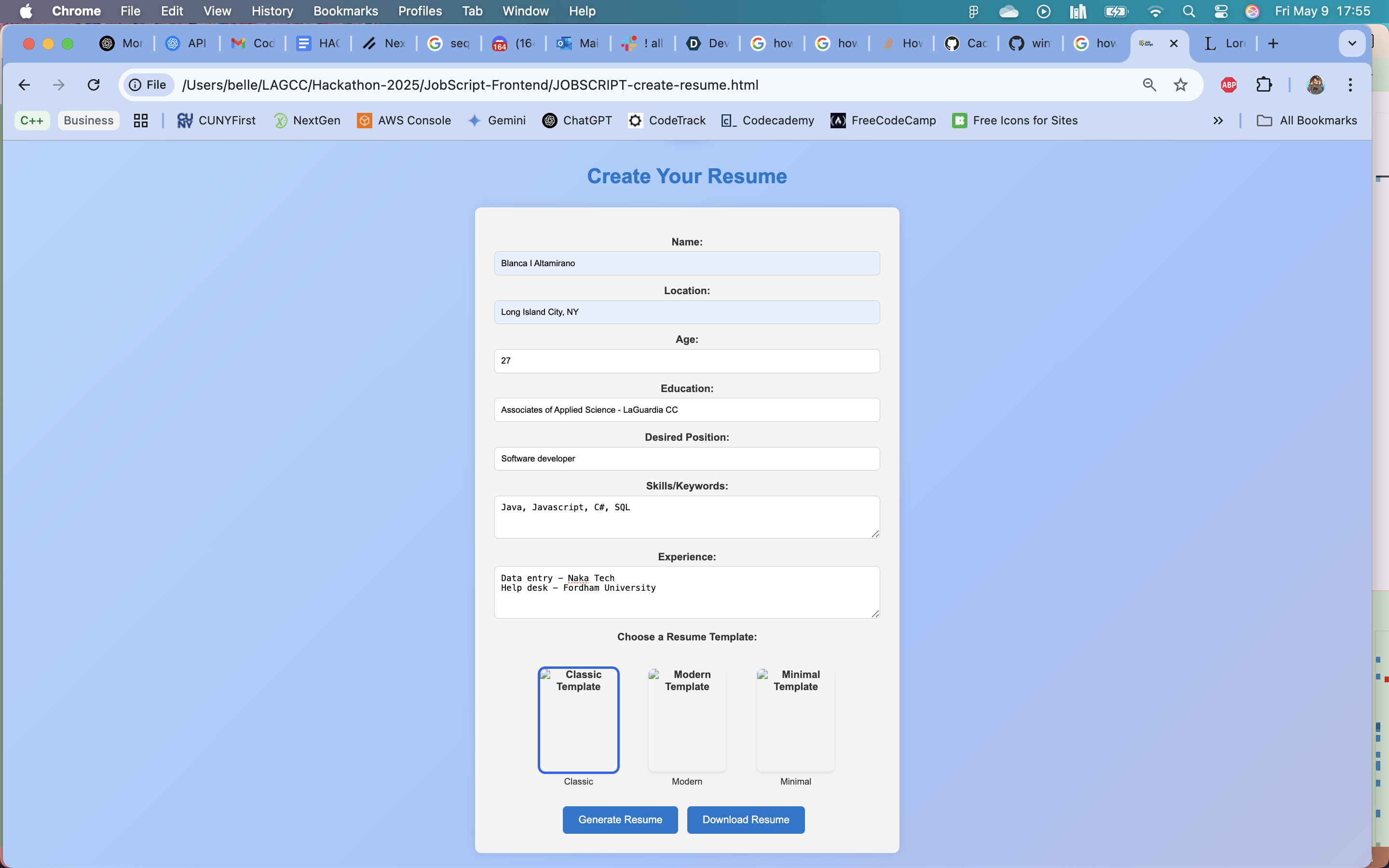Click into the Desired Position field
This screenshot has width=1389, height=868.
click(x=686, y=459)
